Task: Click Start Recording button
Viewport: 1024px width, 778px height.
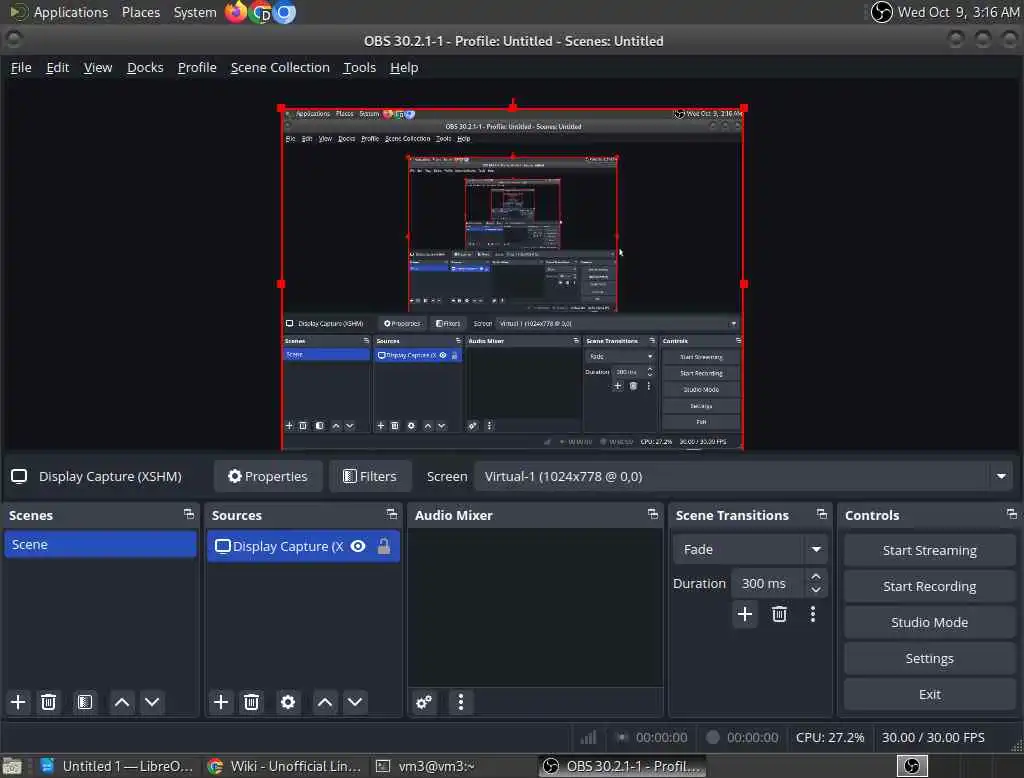Action: pyautogui.click(x=930, y=586)
